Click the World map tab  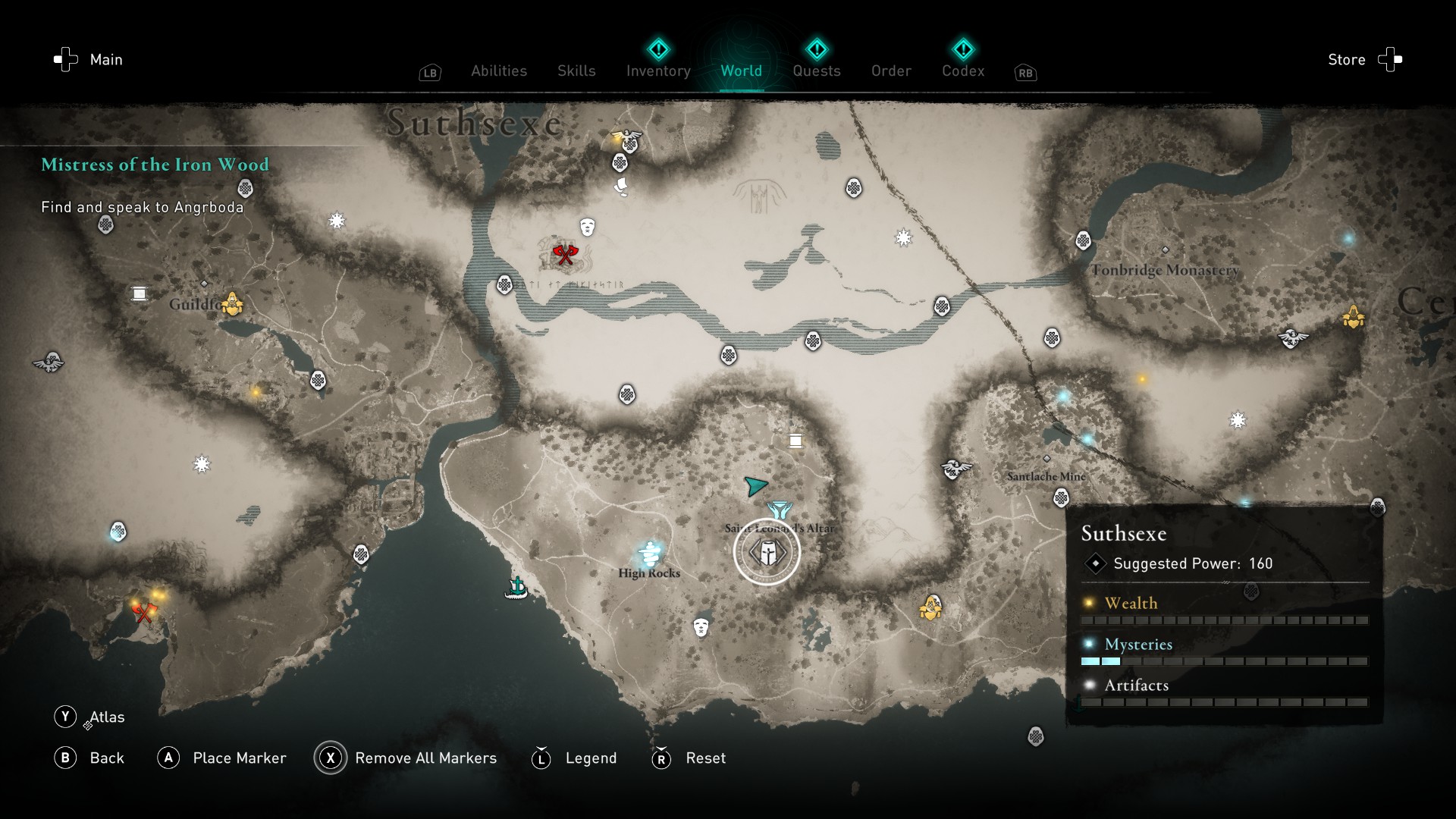[740, 70]
